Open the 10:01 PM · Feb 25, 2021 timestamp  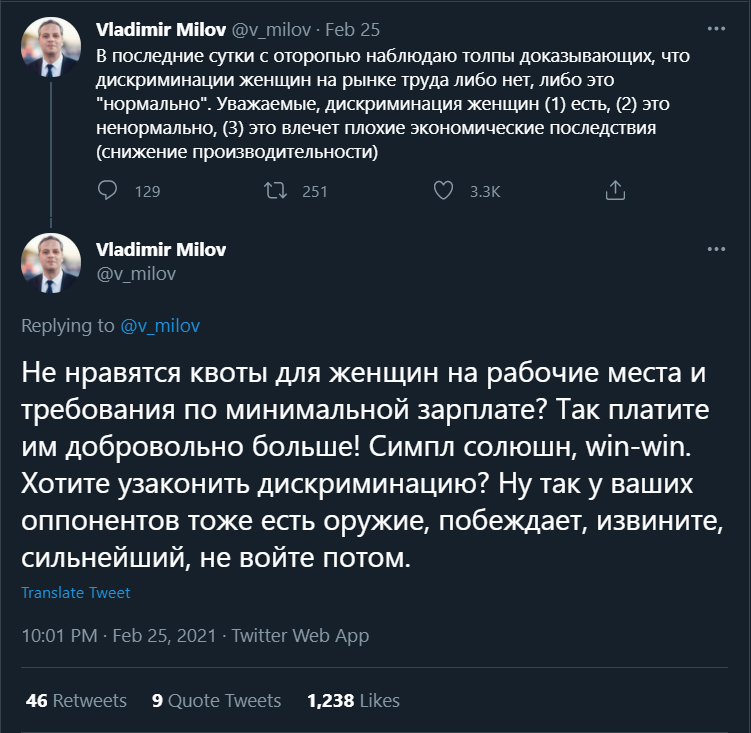click(x=120, y=636)
